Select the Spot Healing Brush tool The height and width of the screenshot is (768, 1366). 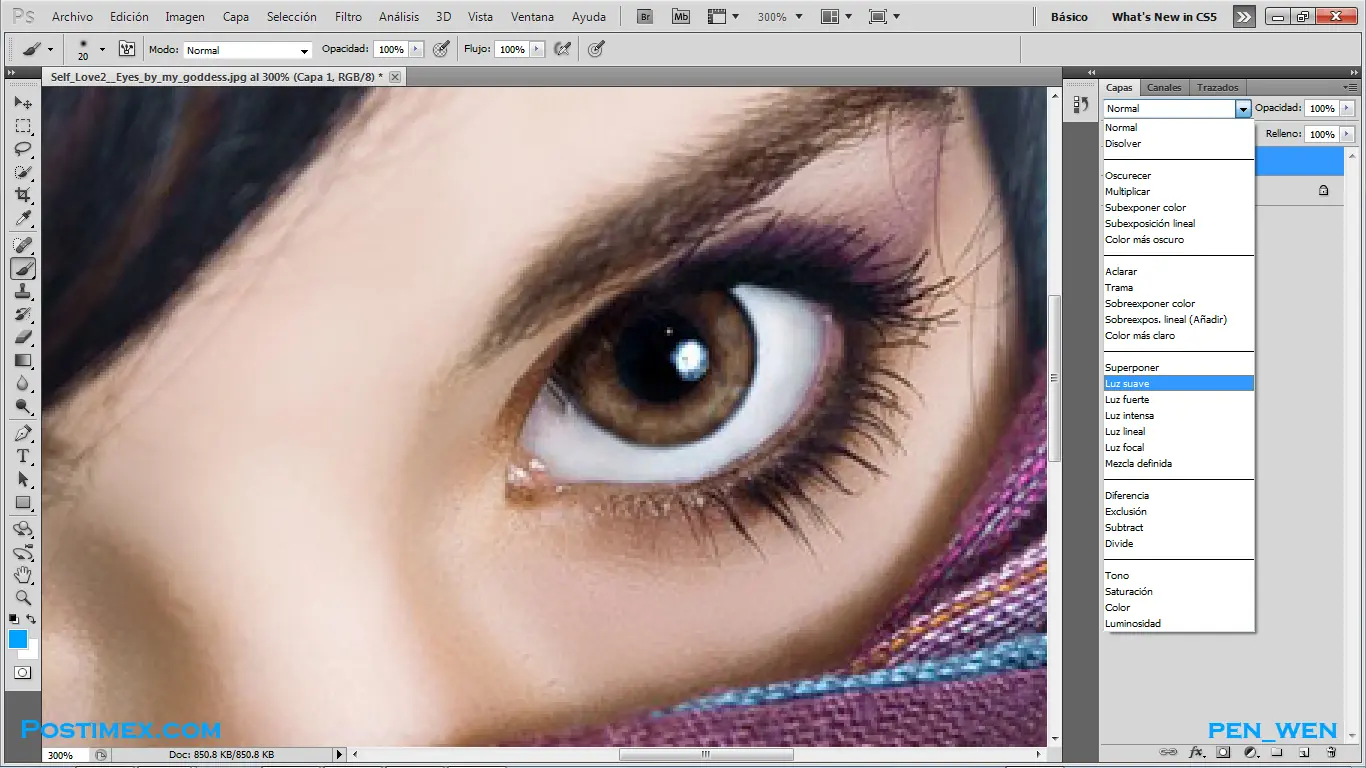coord(23,245)
